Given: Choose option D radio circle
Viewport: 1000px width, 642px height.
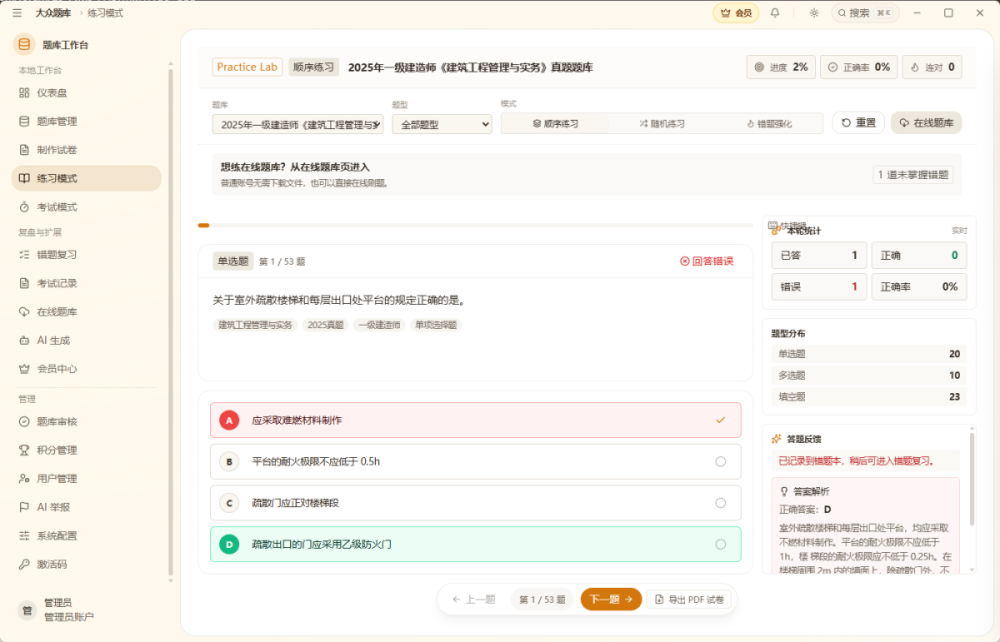Looking at the screenshot, I should [x=720, y=544].
